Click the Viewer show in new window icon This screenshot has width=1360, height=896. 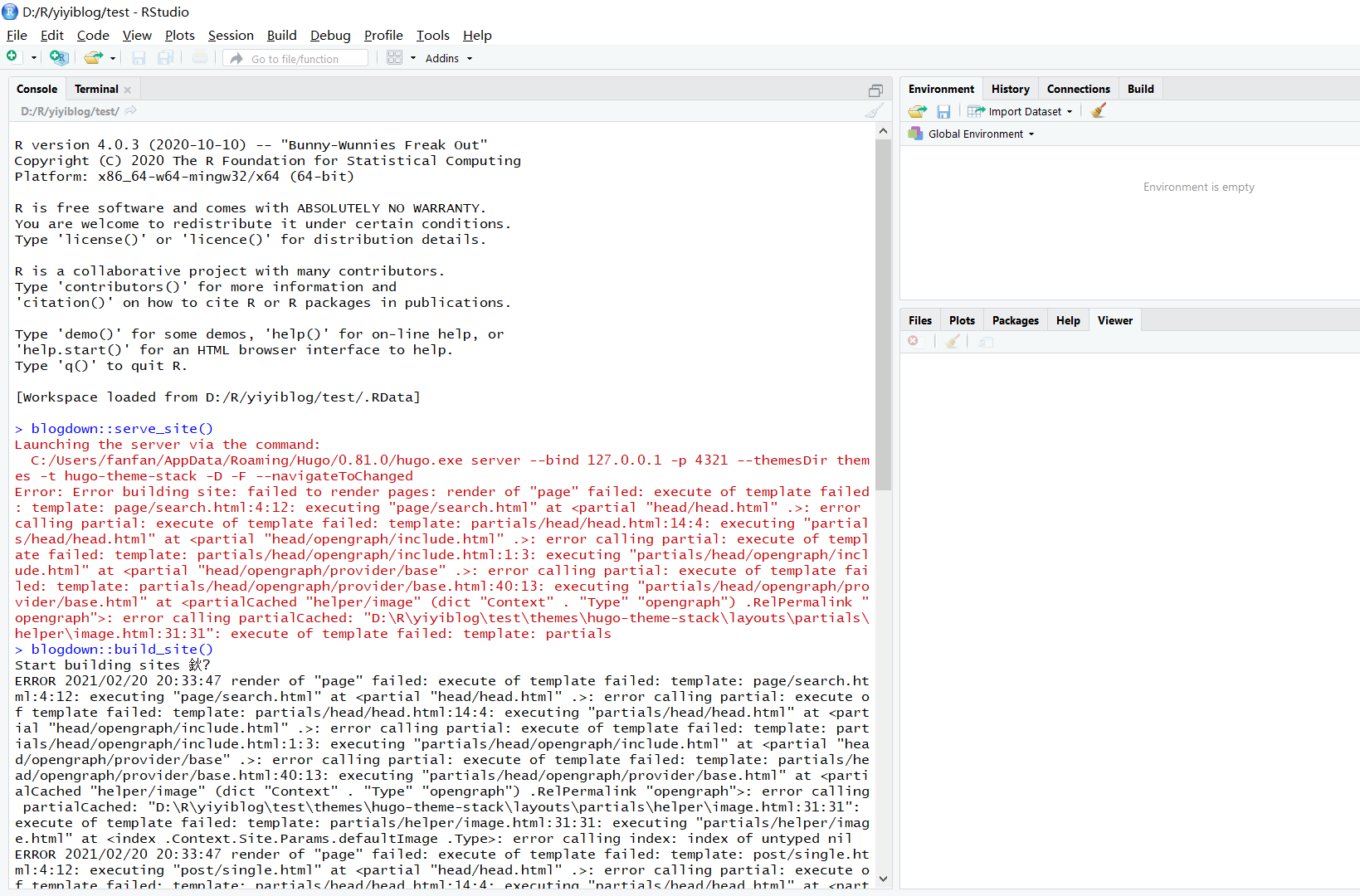click(985, 342)
